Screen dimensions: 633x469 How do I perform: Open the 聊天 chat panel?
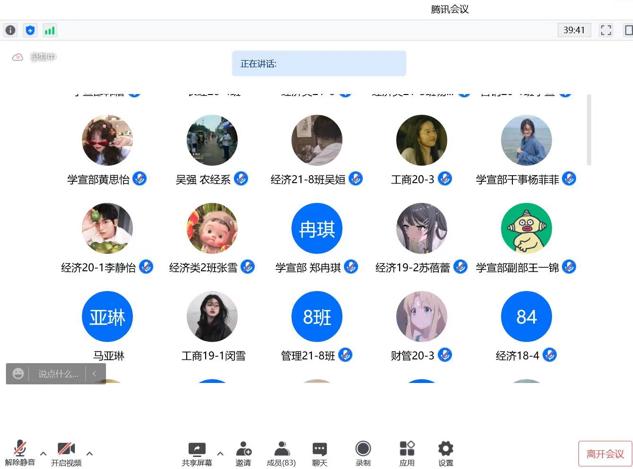point(319,449)
